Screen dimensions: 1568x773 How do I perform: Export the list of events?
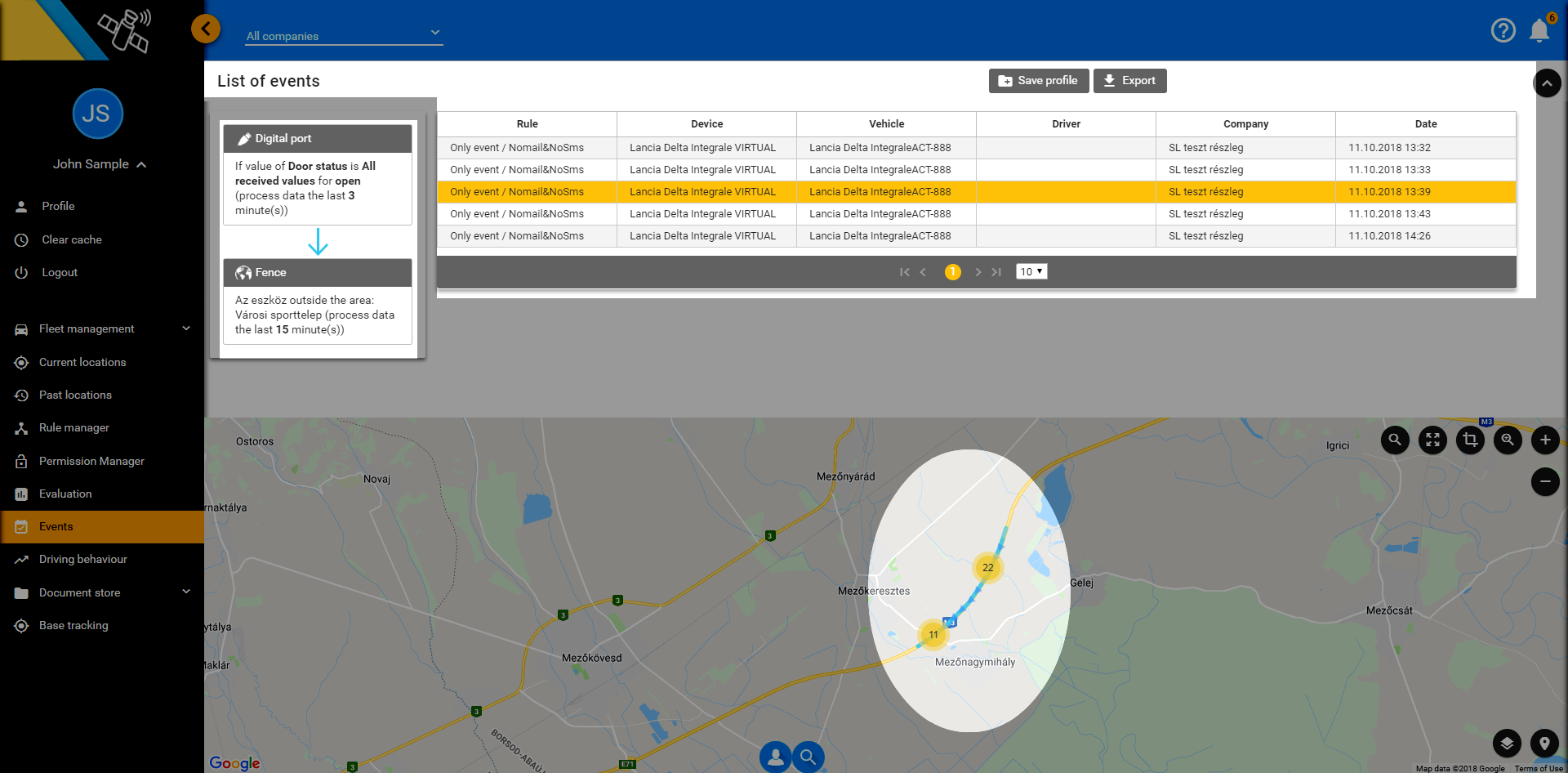click(1129, 81)
